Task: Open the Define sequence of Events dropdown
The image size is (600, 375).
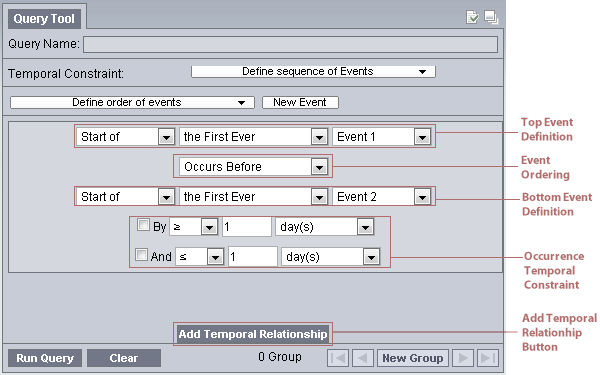Action: (313, 72)
